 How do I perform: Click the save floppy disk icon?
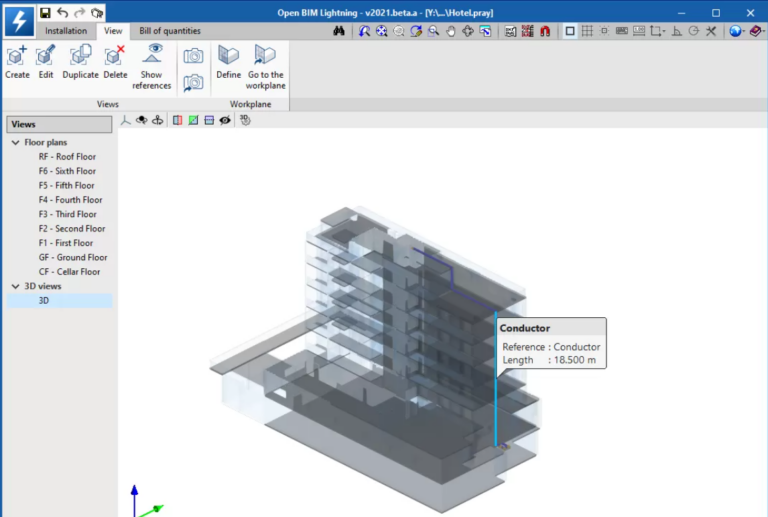pyautogui.click(x=45, y=13)
